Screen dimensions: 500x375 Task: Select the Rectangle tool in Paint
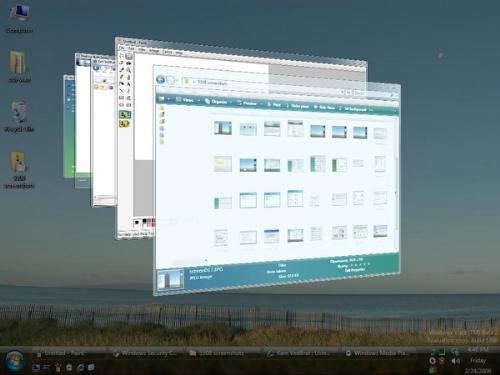click(x=122, y=98)
